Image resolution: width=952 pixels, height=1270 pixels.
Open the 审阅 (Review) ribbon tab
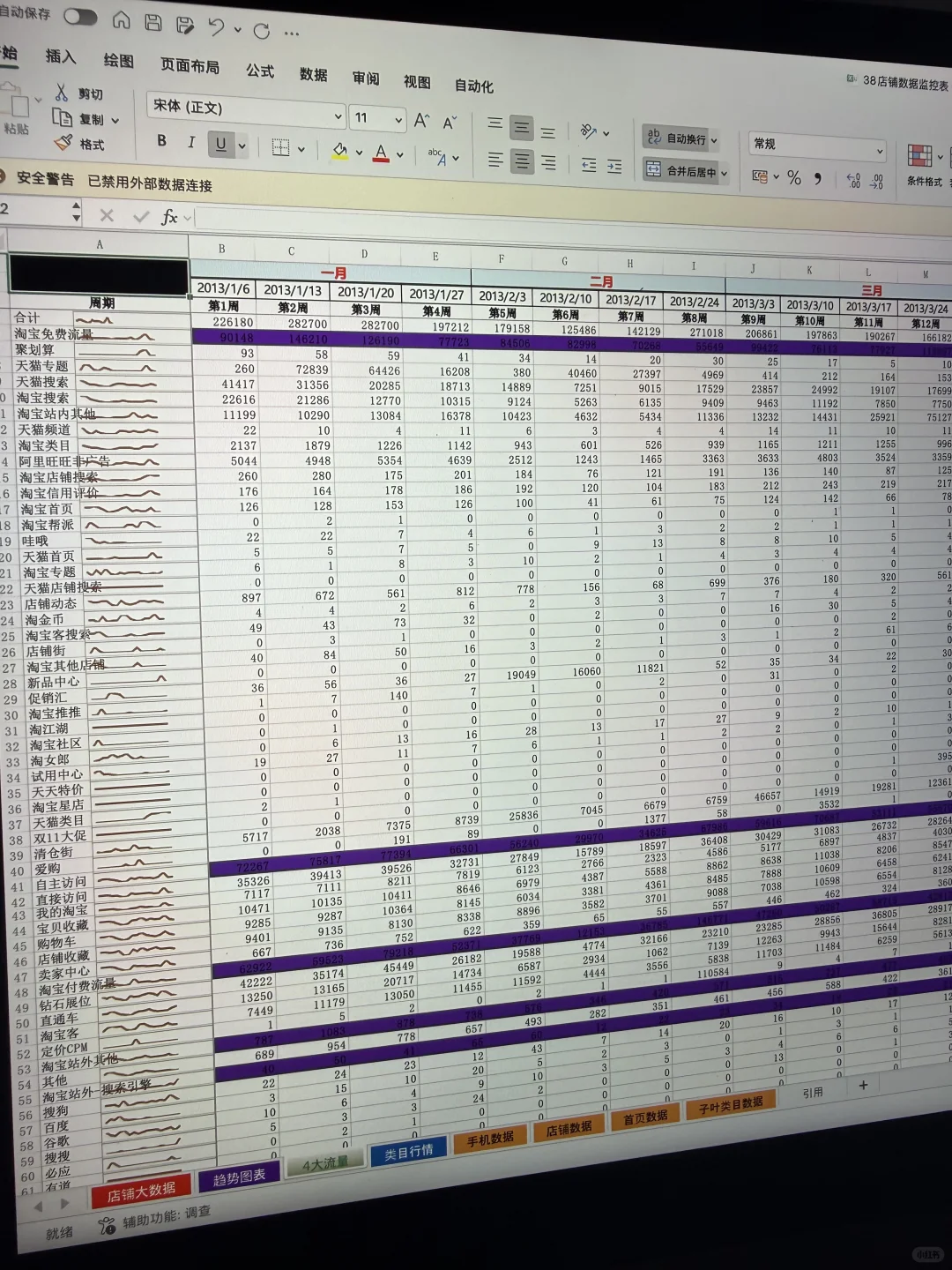tap(366, 78)
